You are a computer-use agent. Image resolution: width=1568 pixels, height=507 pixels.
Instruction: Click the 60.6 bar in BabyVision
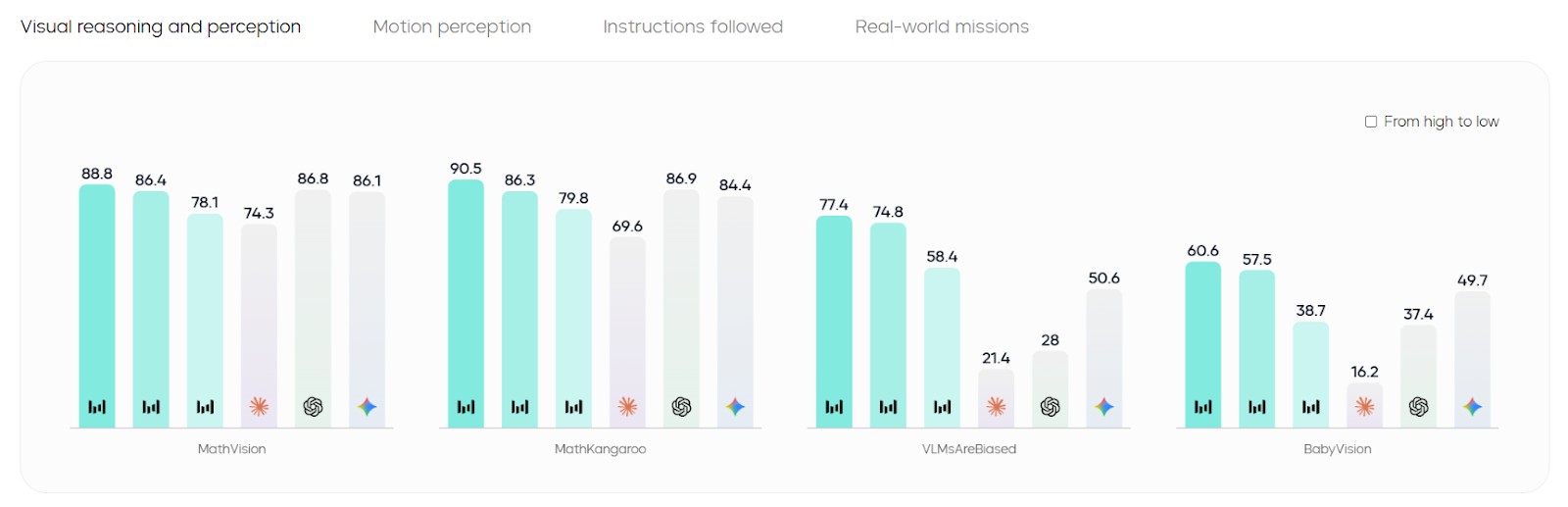[x=1202, y=333]
